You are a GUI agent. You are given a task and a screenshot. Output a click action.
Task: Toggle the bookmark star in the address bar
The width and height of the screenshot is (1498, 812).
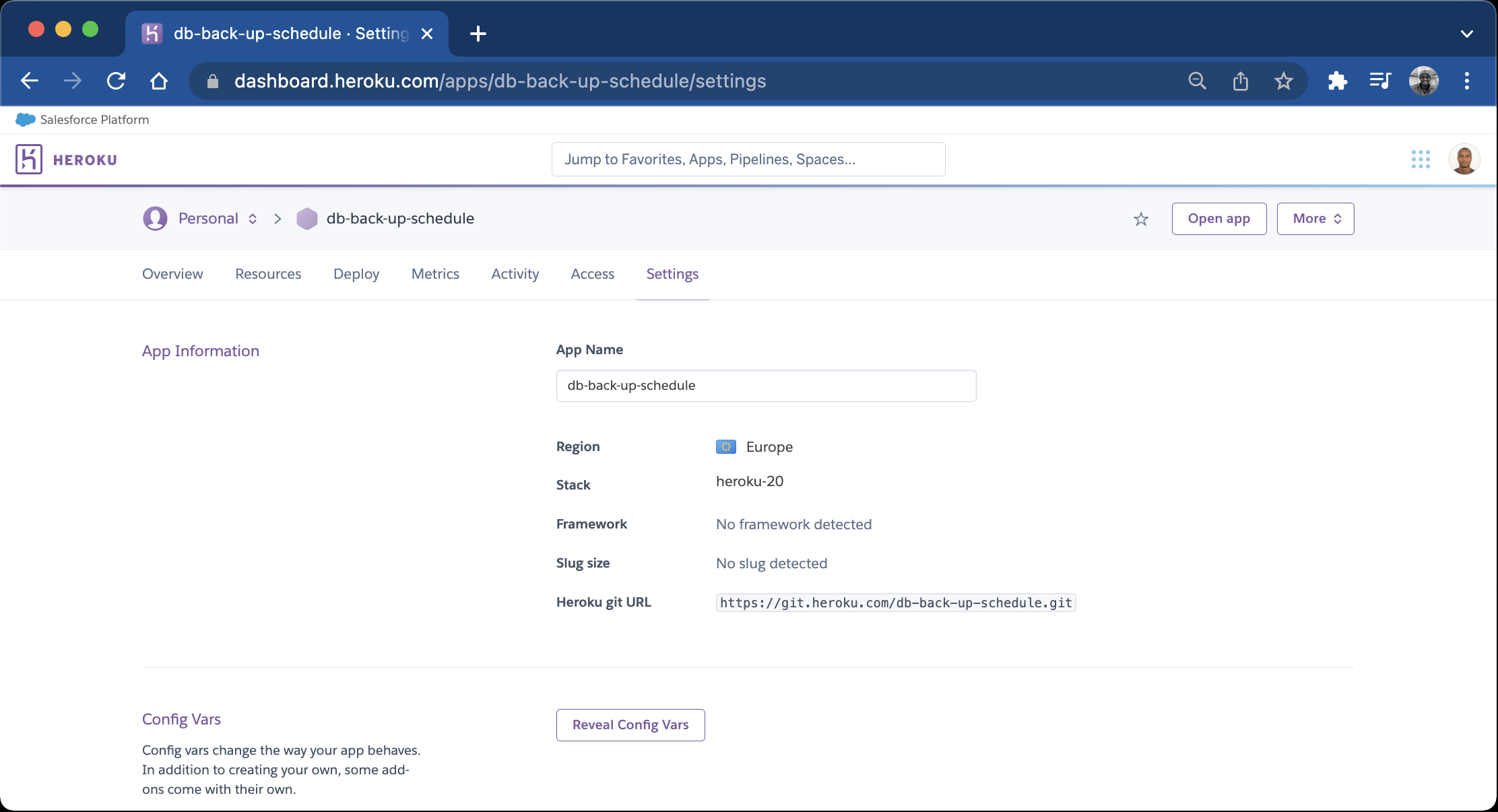click(x=1283, y=81)
